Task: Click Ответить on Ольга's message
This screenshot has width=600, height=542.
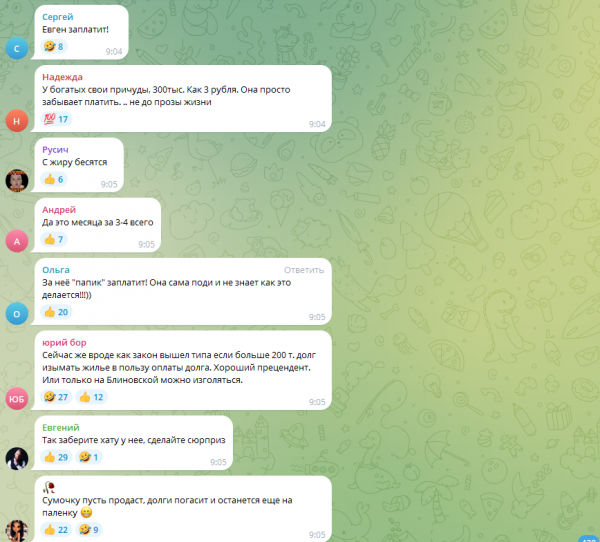Action: [x=304, y=270]
